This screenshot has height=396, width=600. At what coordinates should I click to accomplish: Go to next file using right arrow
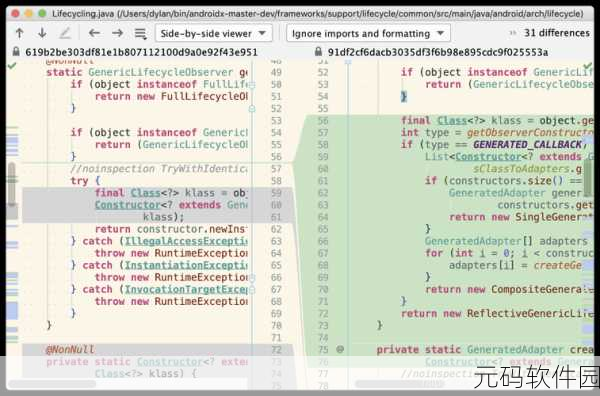(x=117, y=33)
